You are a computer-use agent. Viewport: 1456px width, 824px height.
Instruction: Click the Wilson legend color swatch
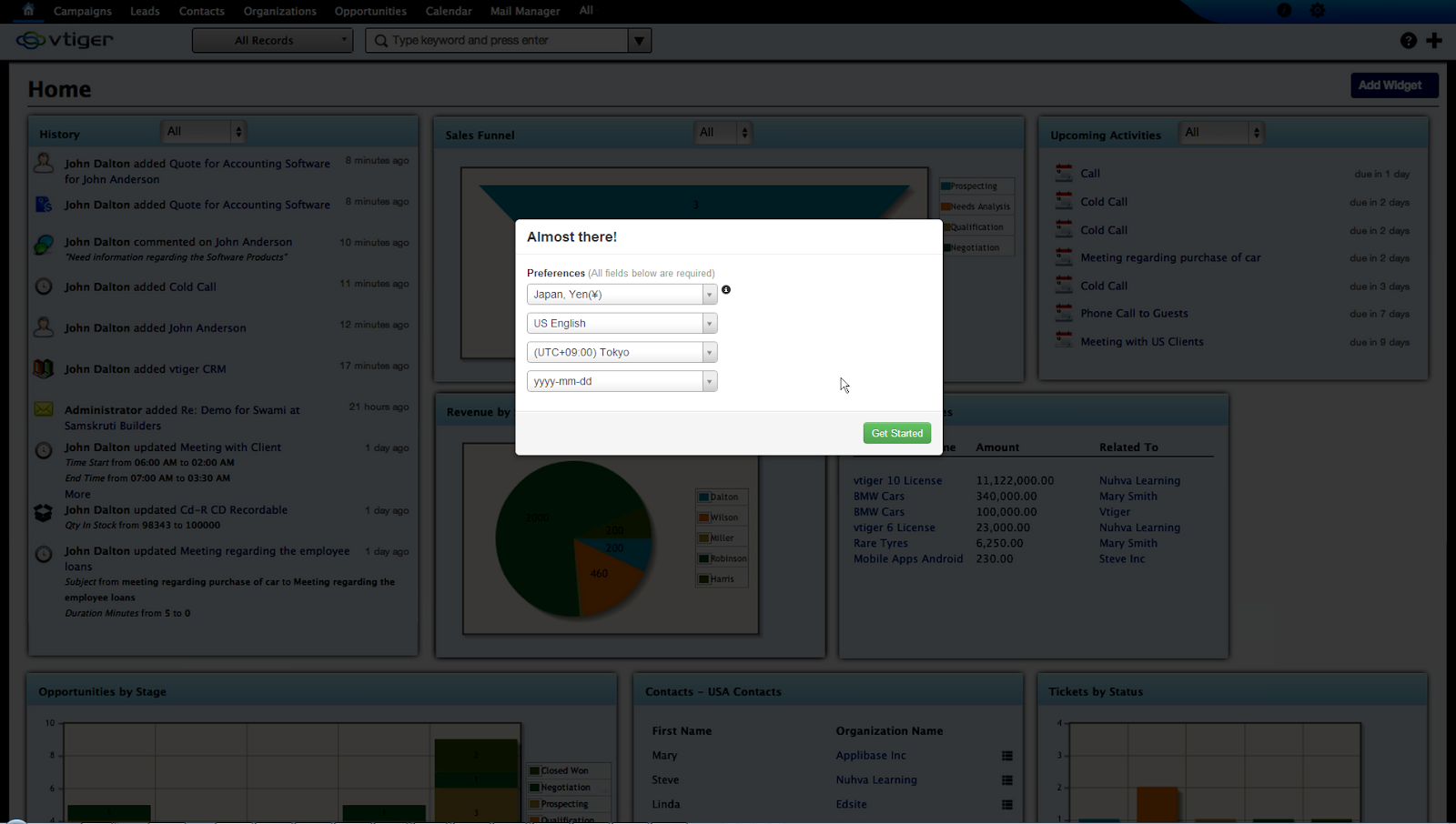703,518
